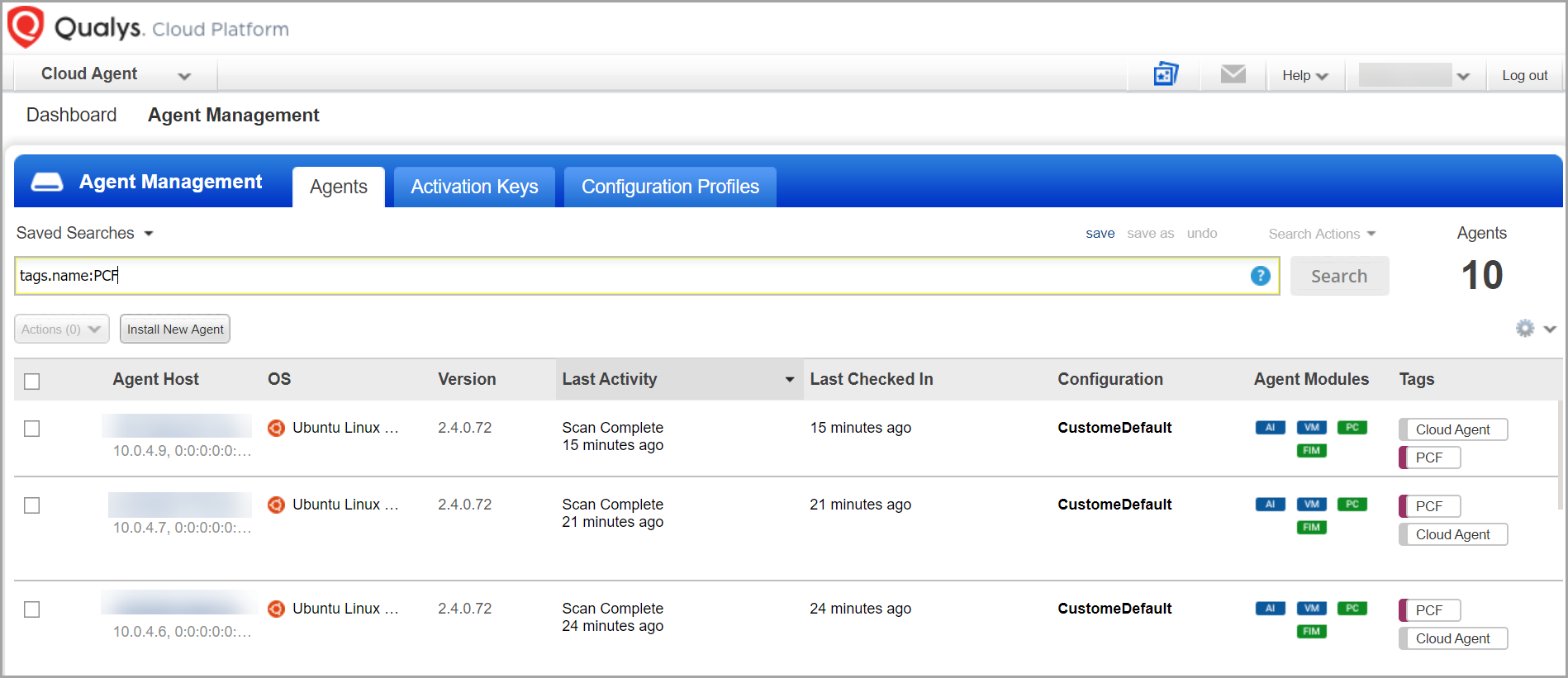Sort by Agent Host column header
This screenshot has height=678, width=1568.
[x=156, y=379]
